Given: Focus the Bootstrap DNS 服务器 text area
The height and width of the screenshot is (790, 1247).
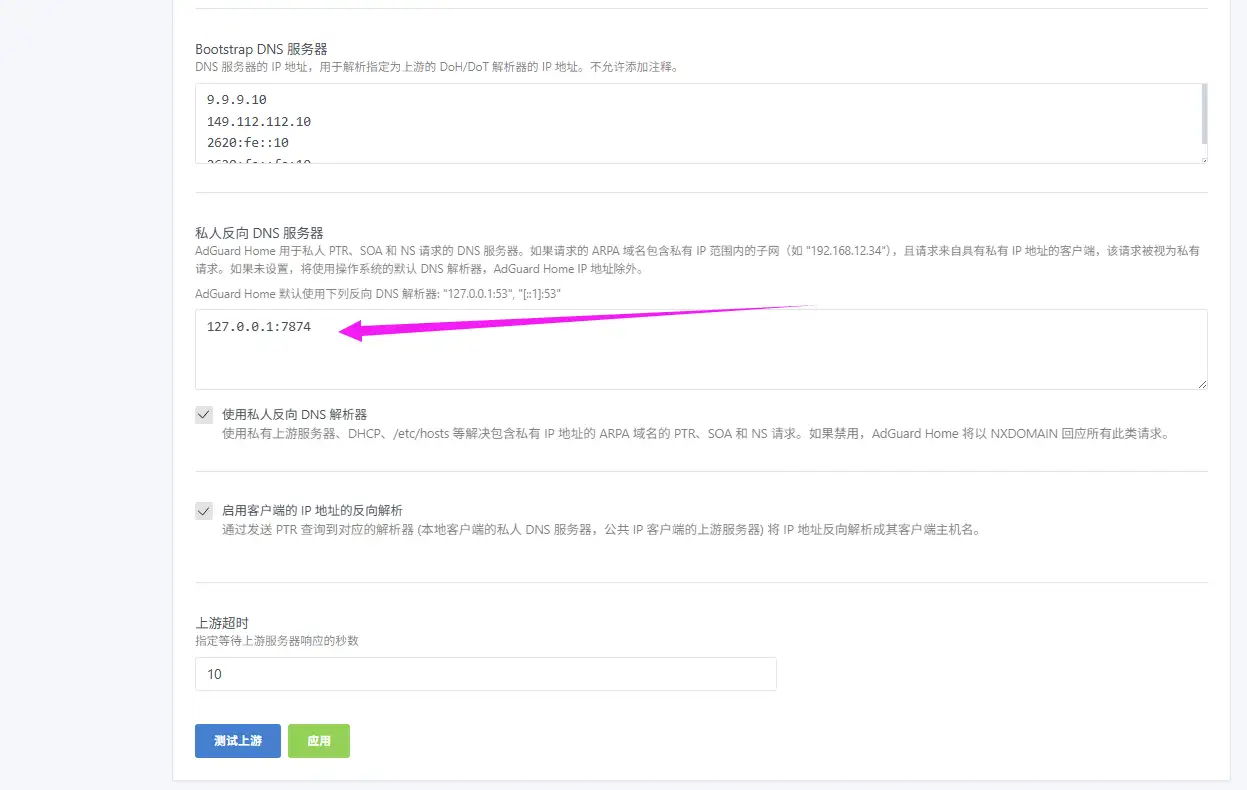Looking at the screenshot, I should [x=600, y=120].
